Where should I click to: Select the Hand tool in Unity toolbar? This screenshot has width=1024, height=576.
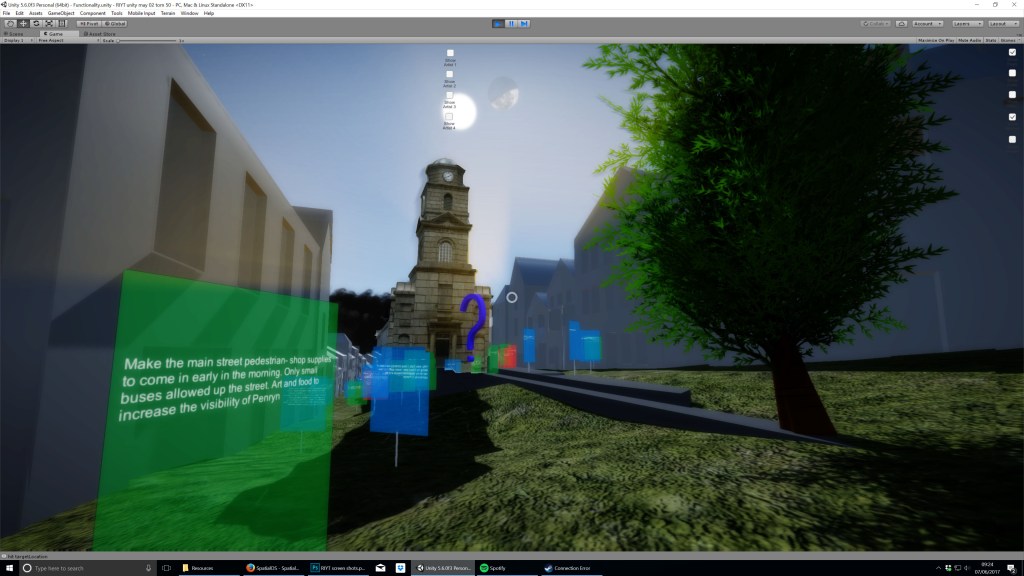(10, 22)
